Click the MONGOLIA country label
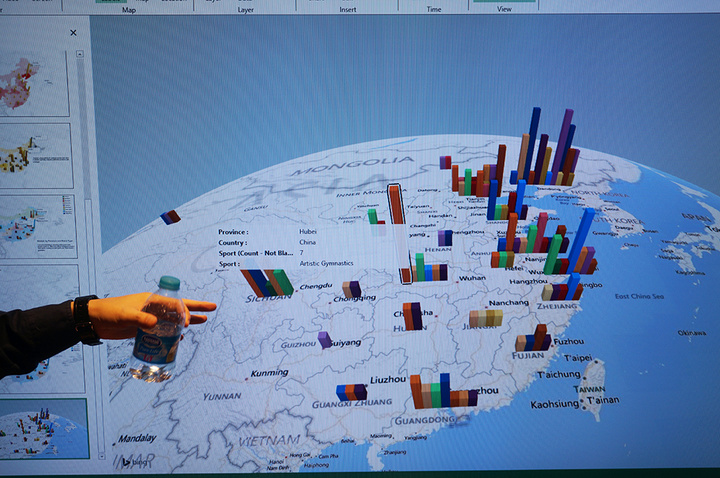Image resolution: width=720 pixels, height=478 pixels. click(x=353, y=166)
